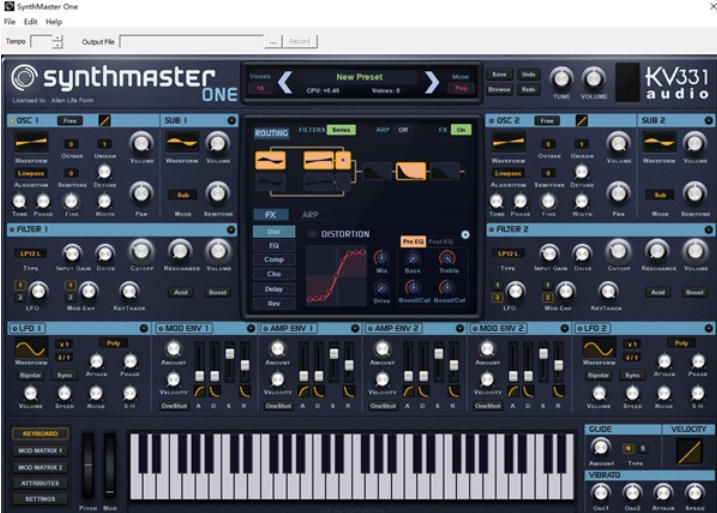Open the MOD ENV 2 round menu icon

coord(565,328)
